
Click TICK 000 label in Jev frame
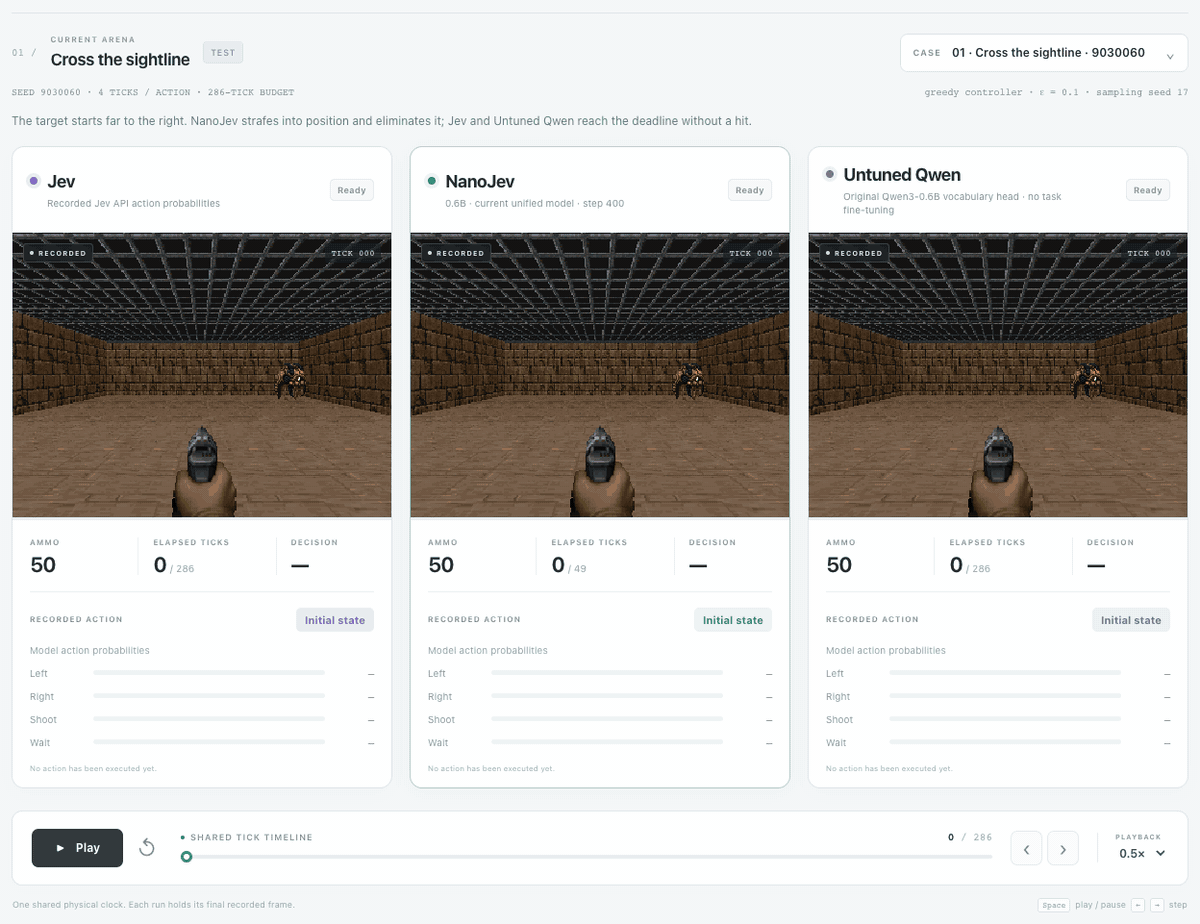point(353,253)
